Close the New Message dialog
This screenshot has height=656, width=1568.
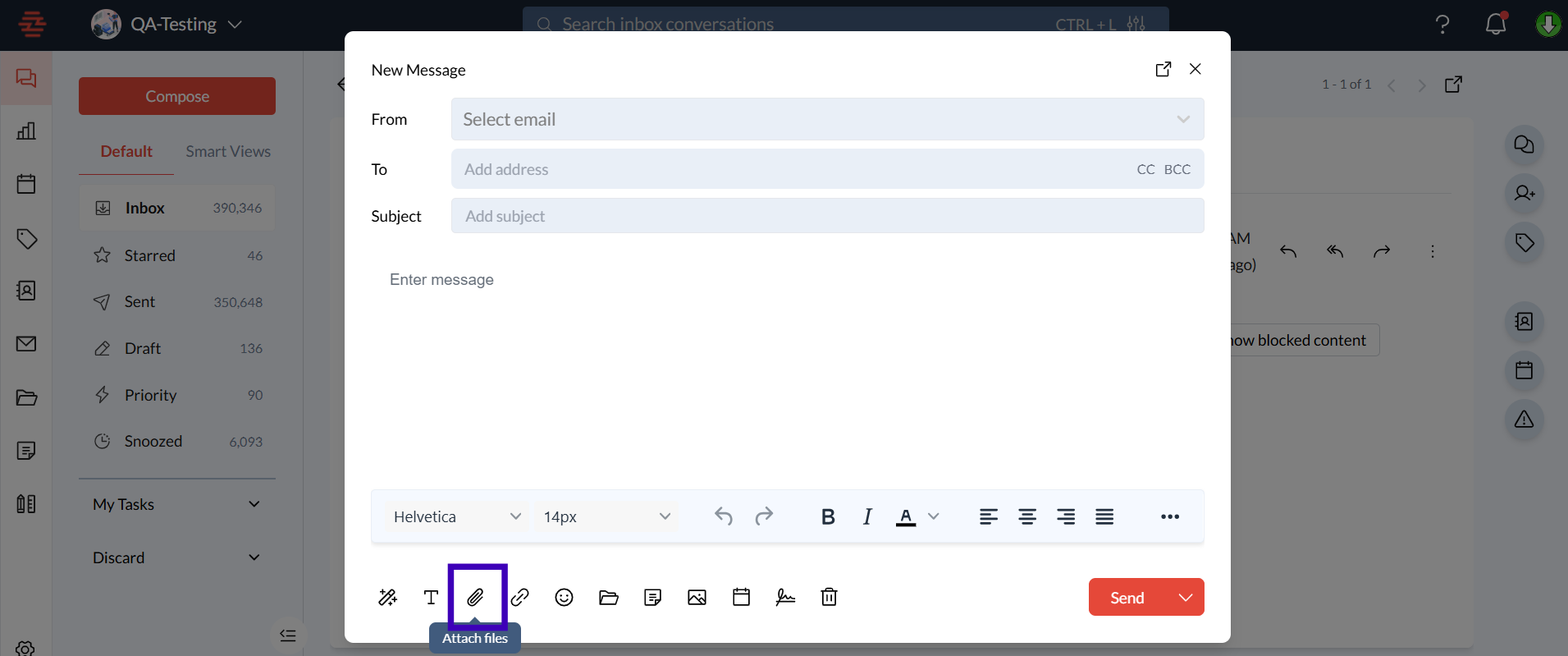(x=1195, y=69)
